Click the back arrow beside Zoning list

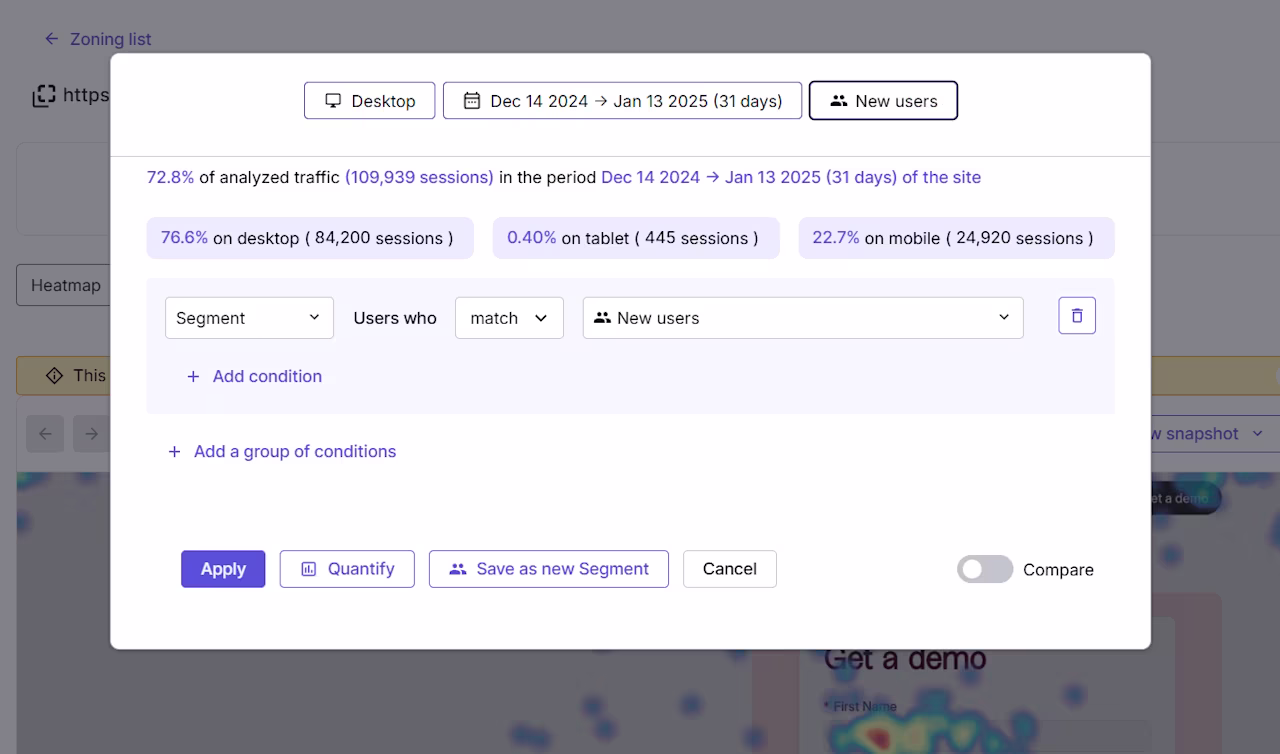tap(52, 39)
